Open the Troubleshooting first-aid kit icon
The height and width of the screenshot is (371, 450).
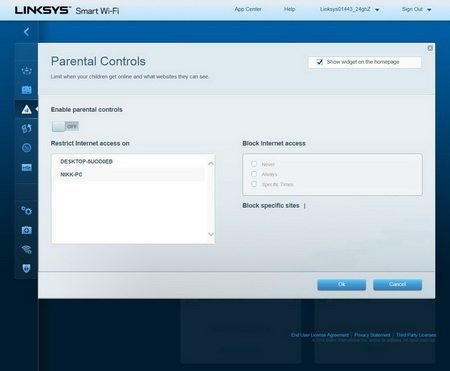tap(27, 230)
